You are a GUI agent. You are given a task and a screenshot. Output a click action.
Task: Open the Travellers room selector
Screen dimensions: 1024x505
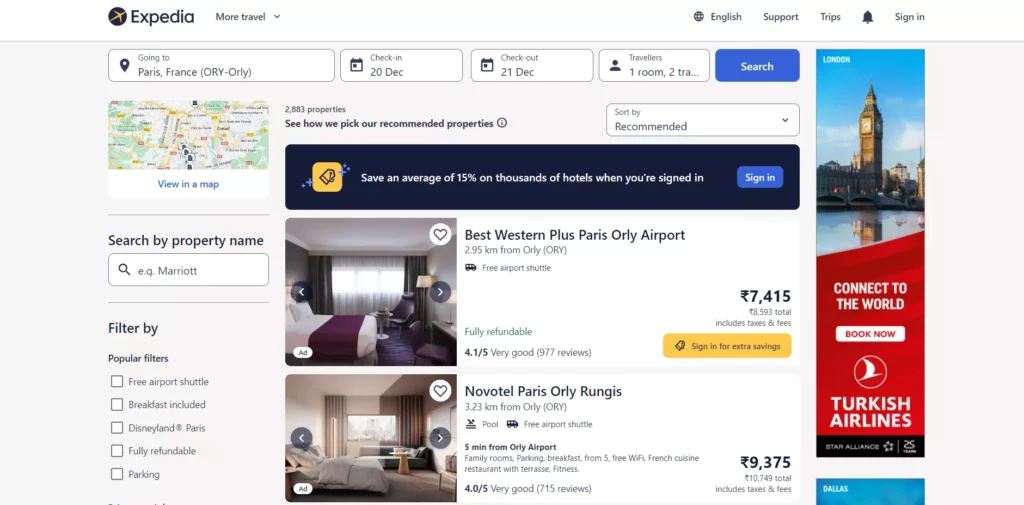pos(654,65)
